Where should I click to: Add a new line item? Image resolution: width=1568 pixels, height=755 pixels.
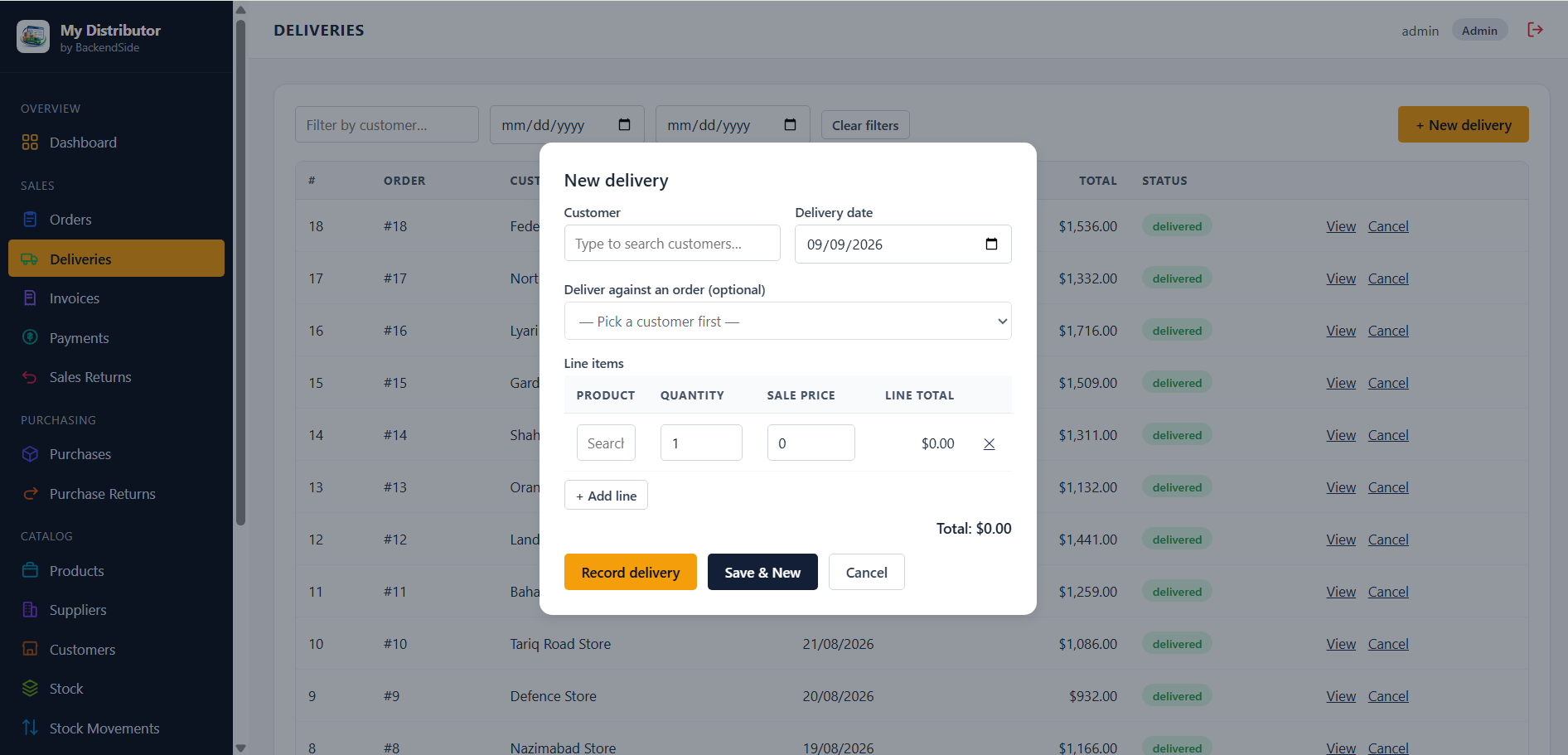(x=606, y=495)
